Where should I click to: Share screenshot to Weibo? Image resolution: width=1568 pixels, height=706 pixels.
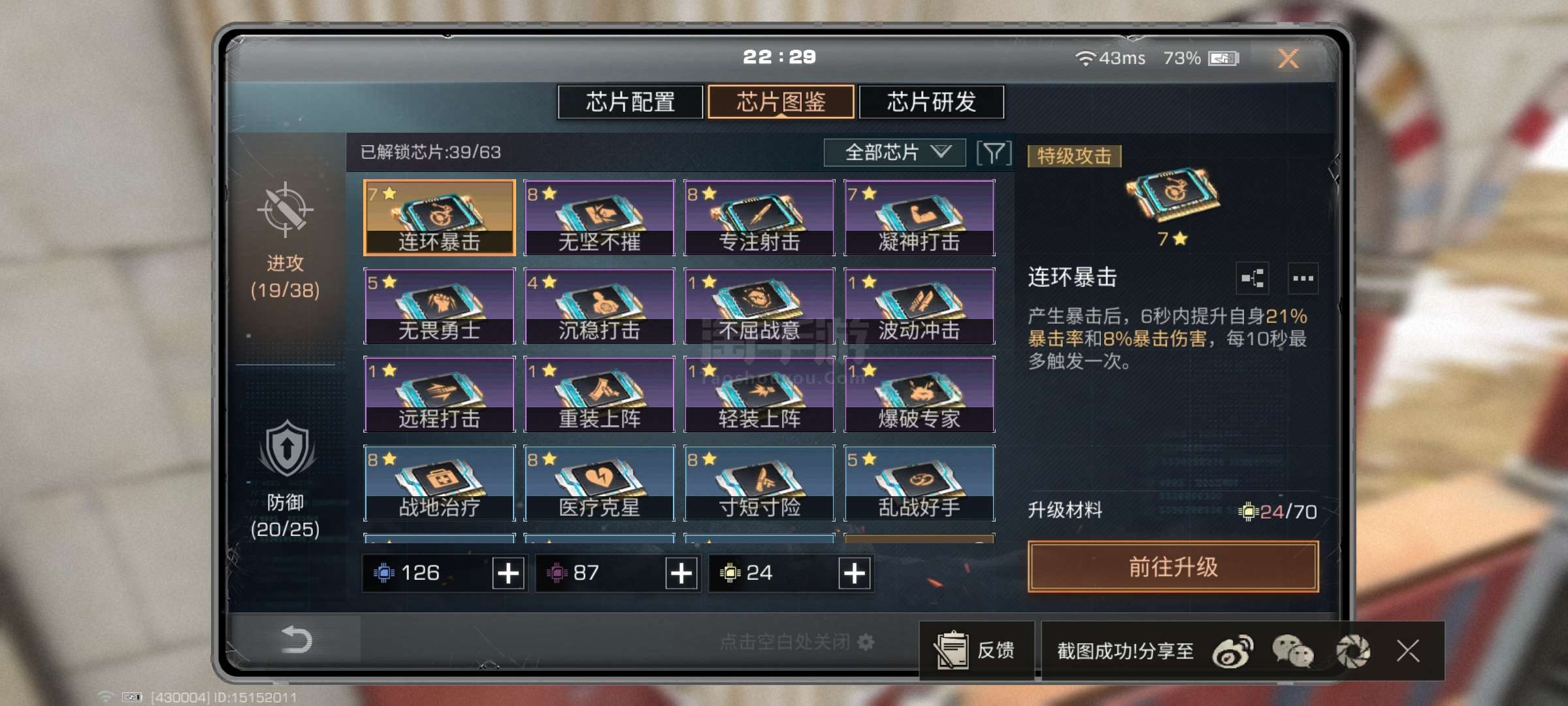pyautogui.click(x=1233, y=651)
